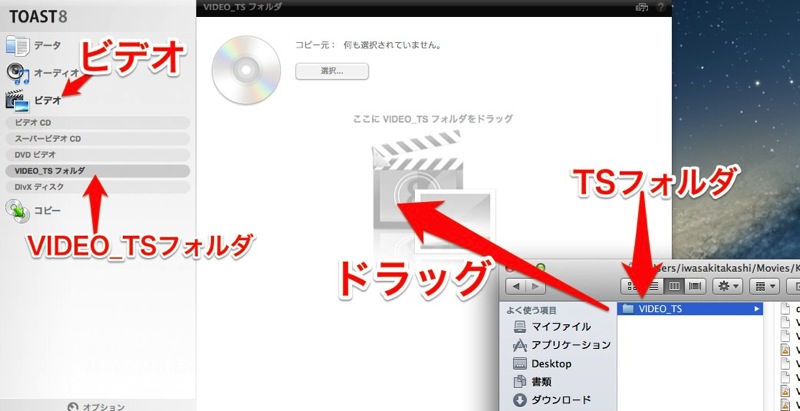The image size is (800, 411).
Task: Open the オプション panel at bottom
Action: 96,406
